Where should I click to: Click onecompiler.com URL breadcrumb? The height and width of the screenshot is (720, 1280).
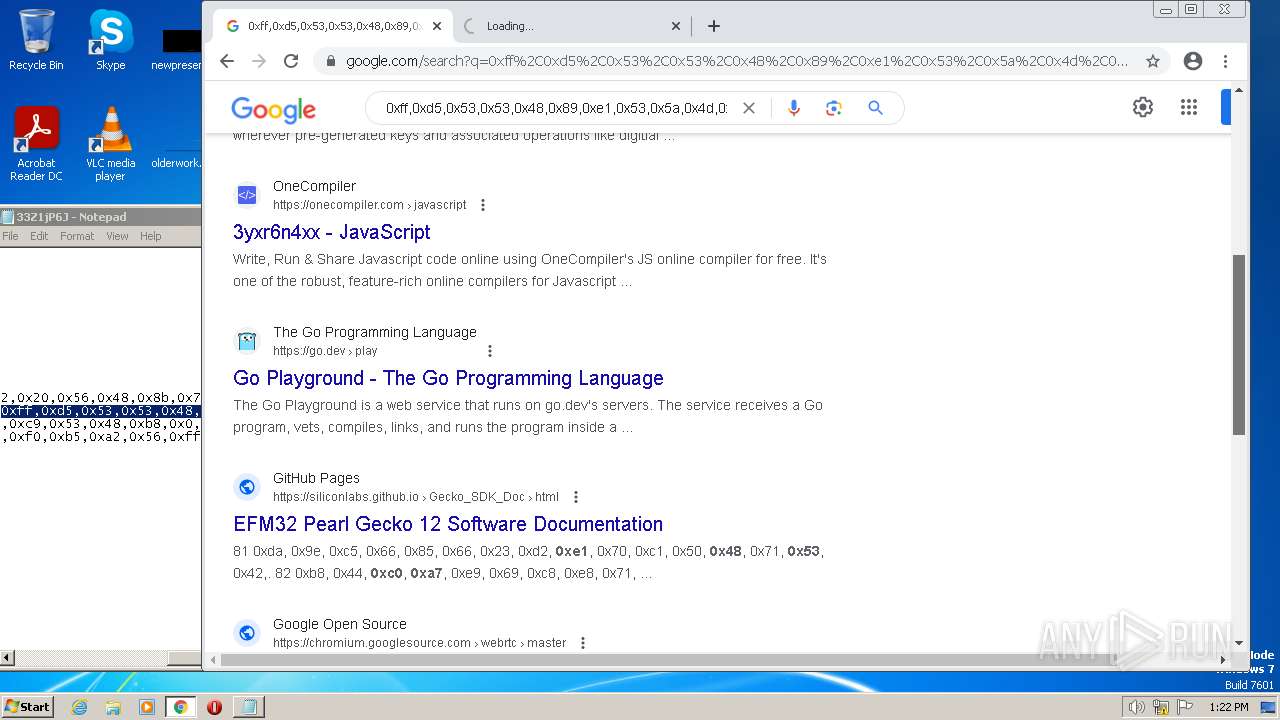pyautogui.click(x=370, y=205)
